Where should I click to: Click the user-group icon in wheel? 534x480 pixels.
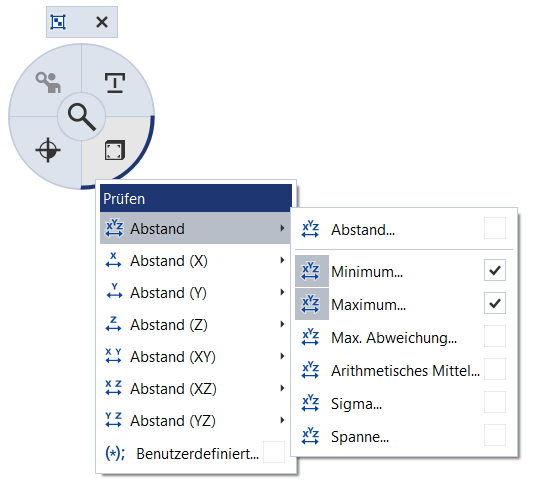pos(48,83)
